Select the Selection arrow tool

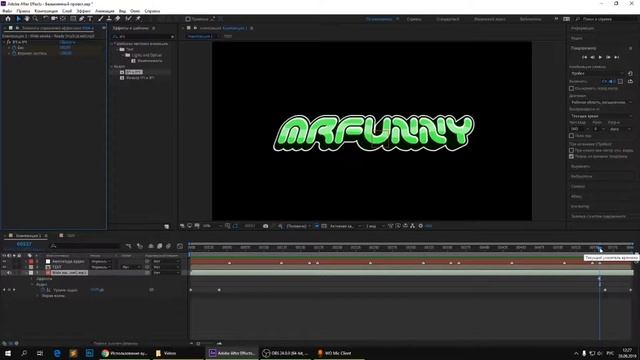pyautogui.click(x=18, y=19)
